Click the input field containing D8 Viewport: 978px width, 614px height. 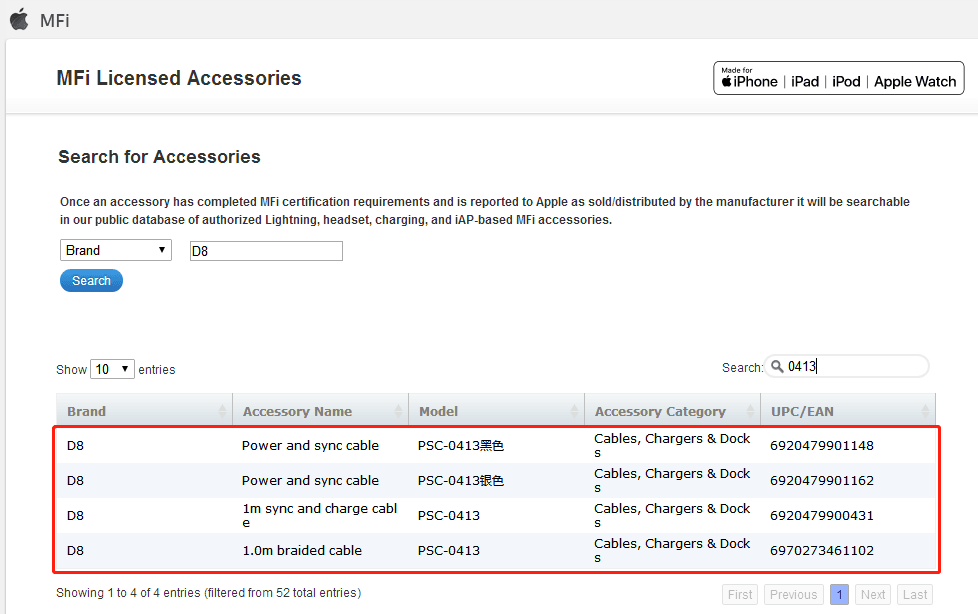coord(265,250)
